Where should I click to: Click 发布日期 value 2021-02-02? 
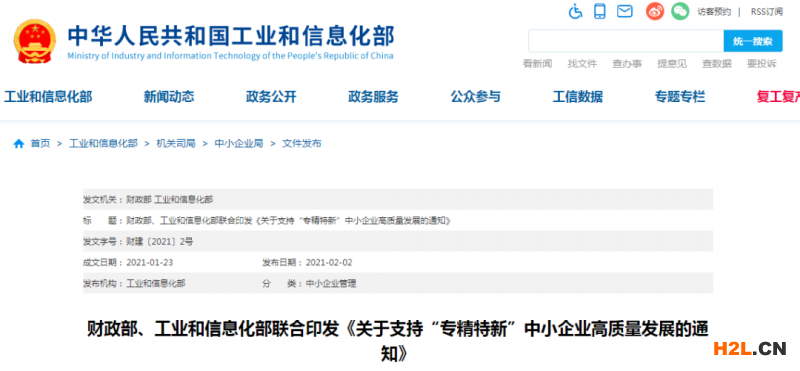click(329, 263)
